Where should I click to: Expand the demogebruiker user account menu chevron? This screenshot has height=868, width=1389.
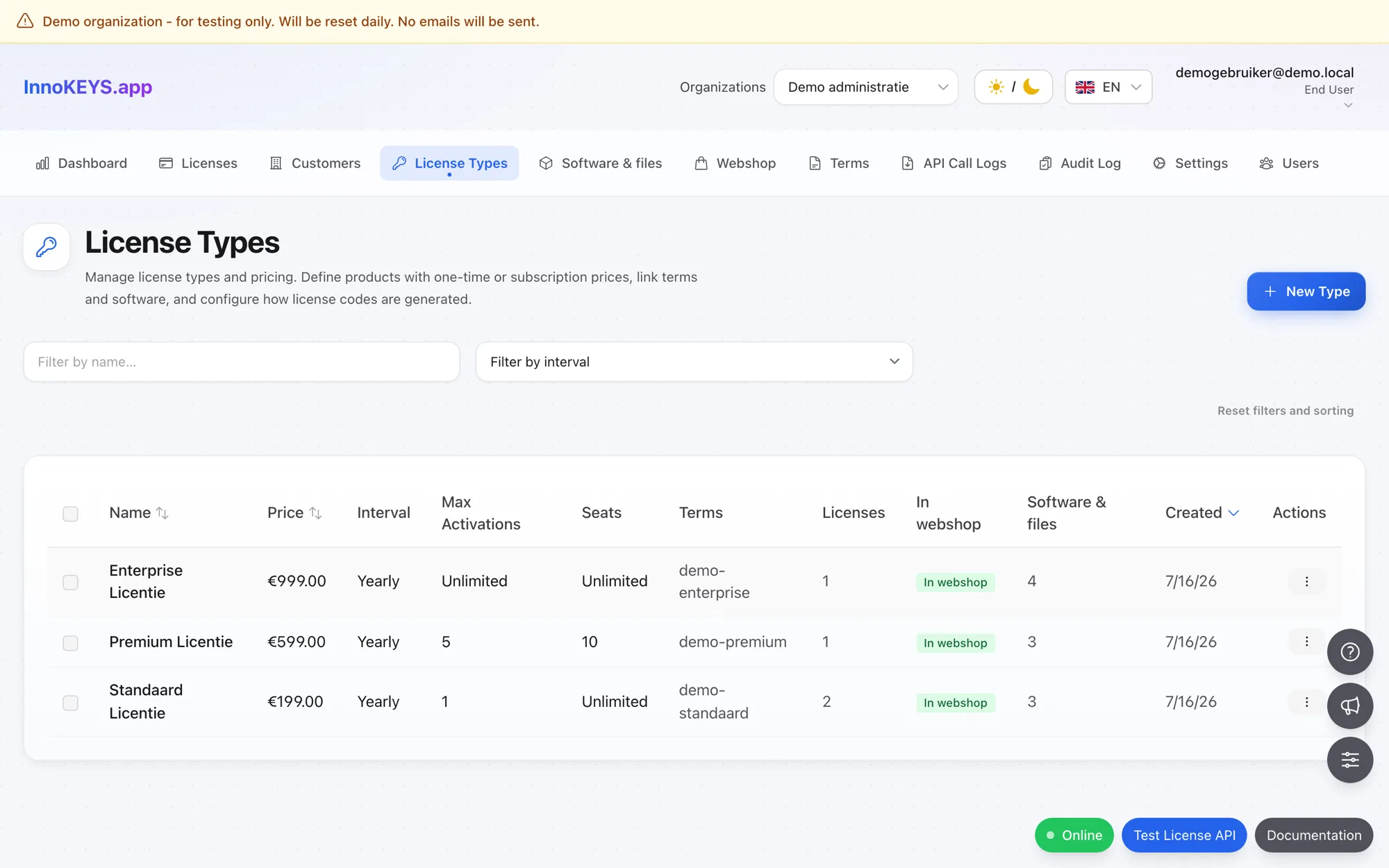click(x=1348, y=106)
